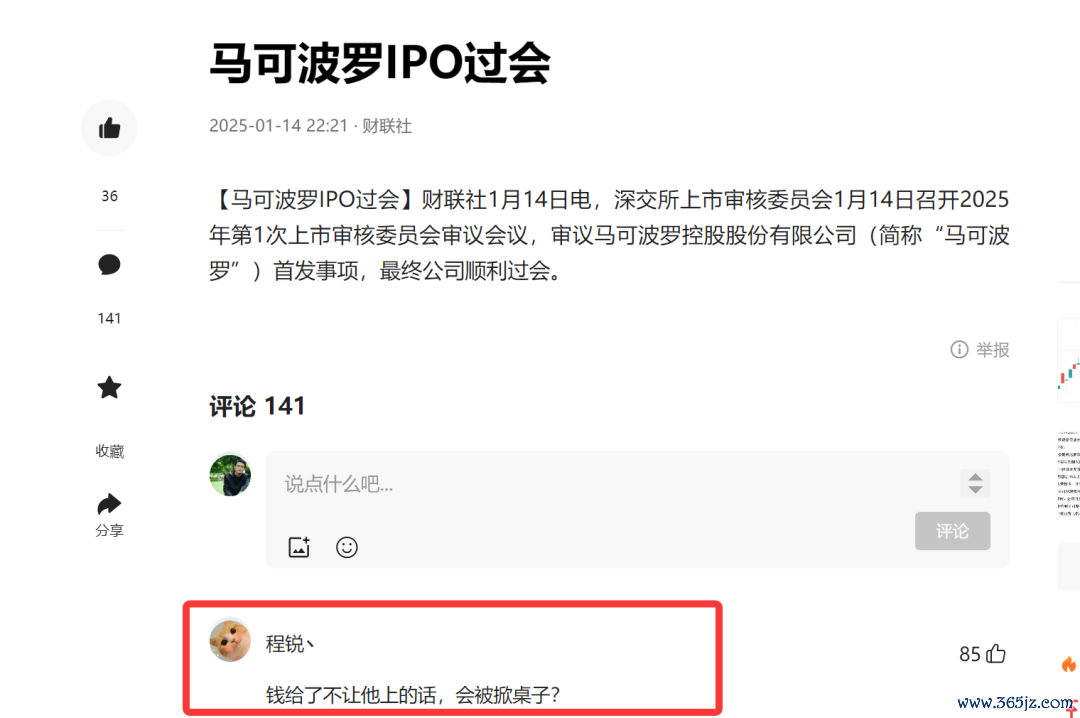Open comments via speech bubble icon
Screen dimensions: 1080x718
click(110, 265)
